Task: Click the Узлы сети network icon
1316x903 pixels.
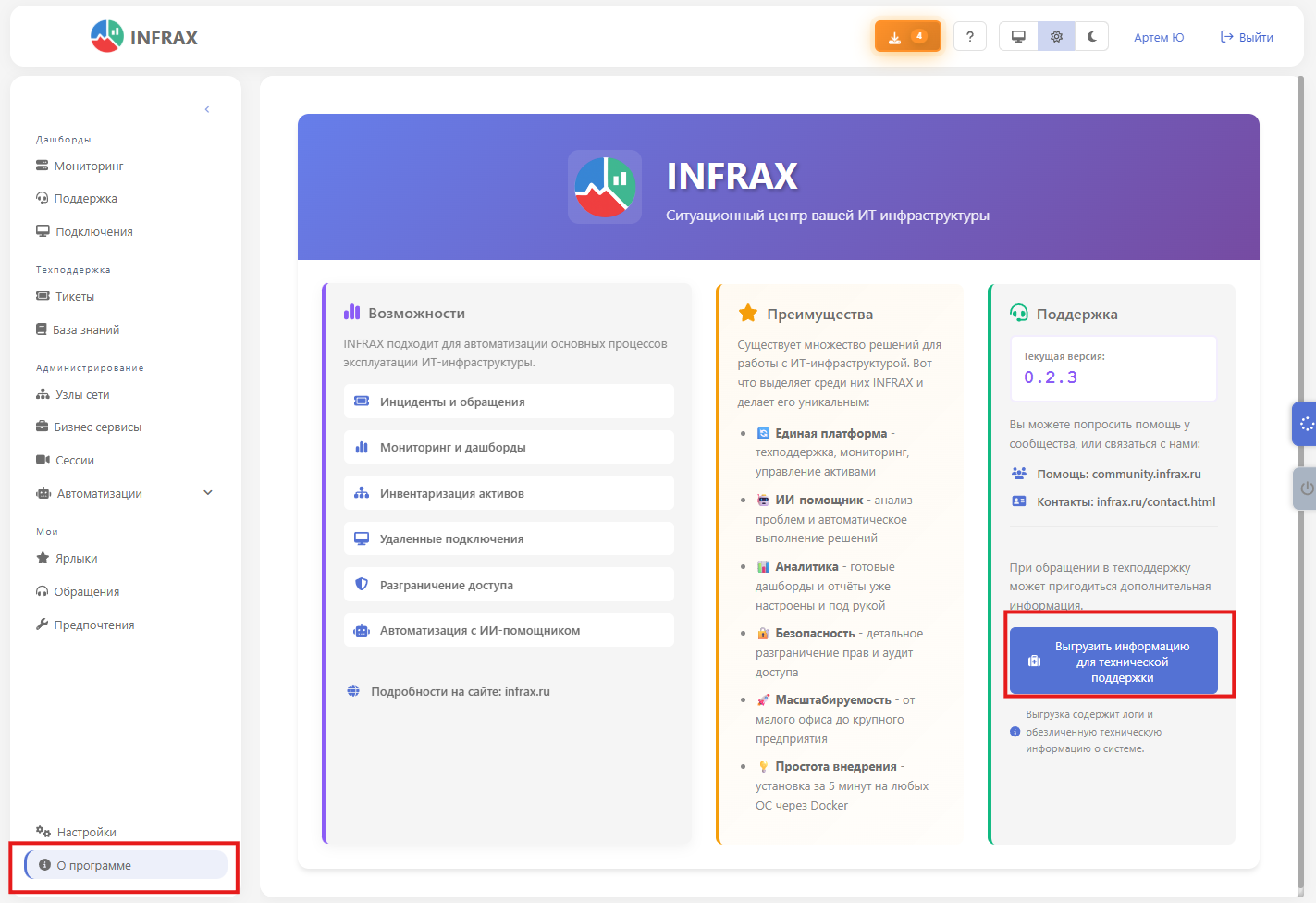Action: pyautogui.click(x=43, y=394)
